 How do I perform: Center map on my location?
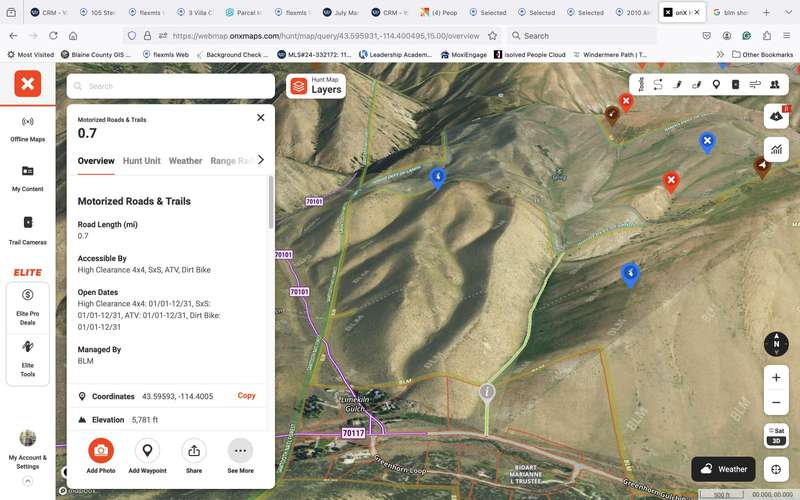[x=776, y=469]
